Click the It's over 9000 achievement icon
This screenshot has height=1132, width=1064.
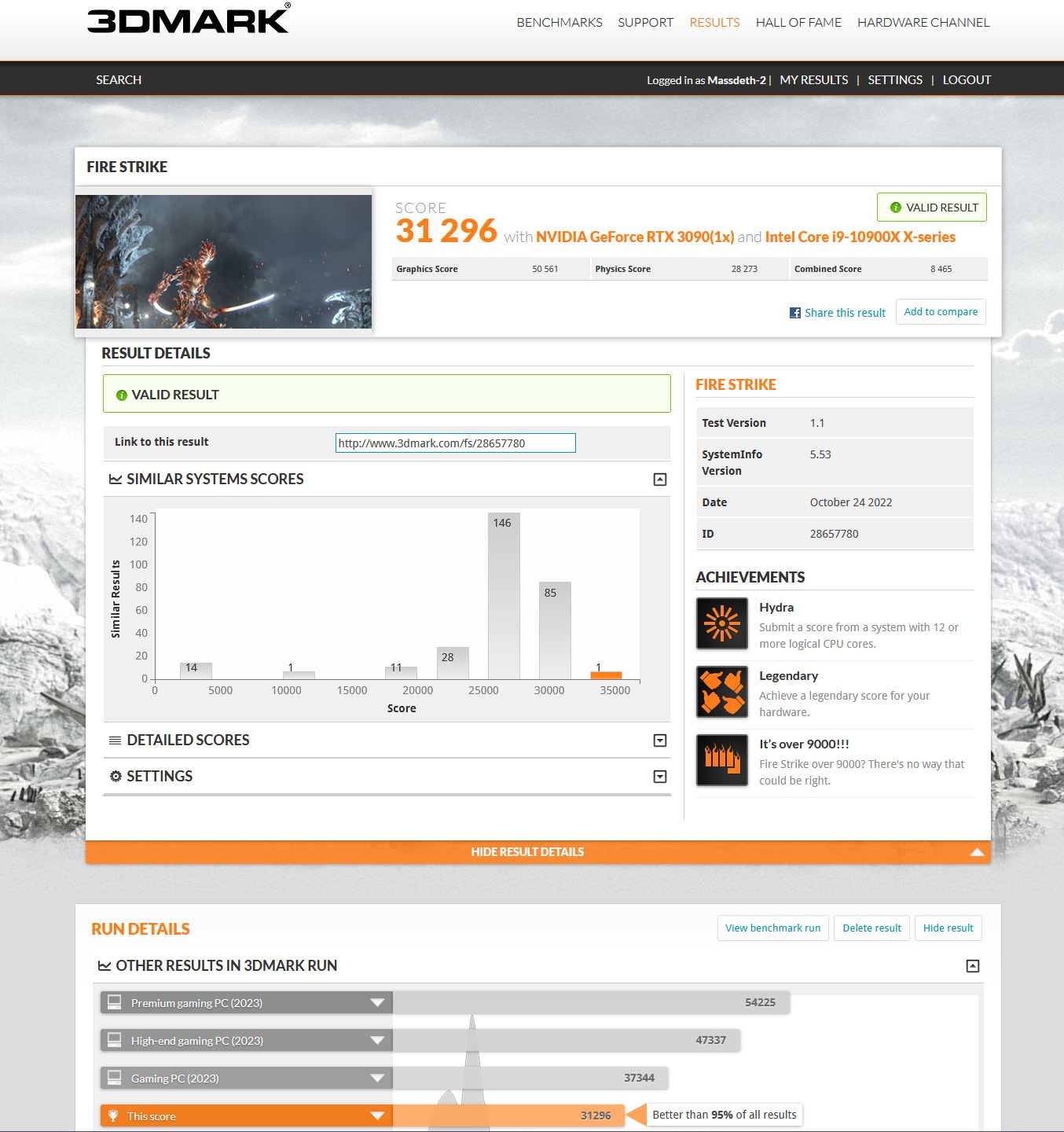(x=722, y=761)
